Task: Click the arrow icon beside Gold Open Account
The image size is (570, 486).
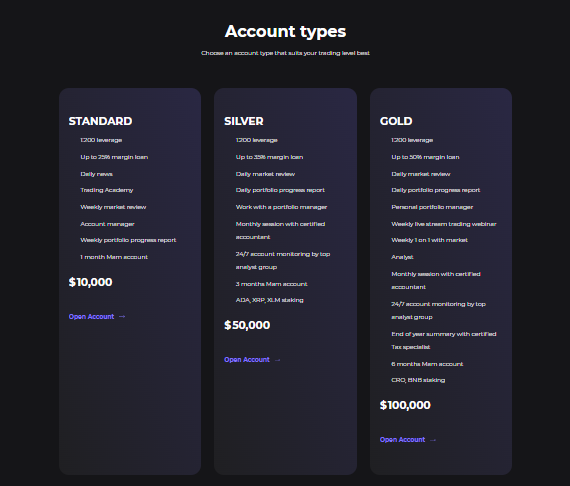Action: (x=433, y=440)
